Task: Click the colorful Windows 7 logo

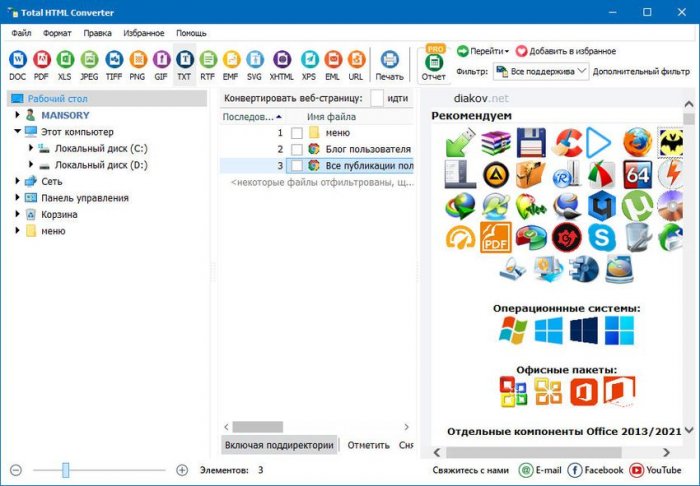Action: [x=512, y=331]
